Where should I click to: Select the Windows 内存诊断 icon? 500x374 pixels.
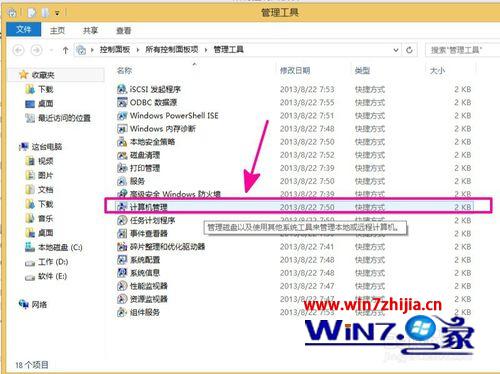[x=122, y=128]
